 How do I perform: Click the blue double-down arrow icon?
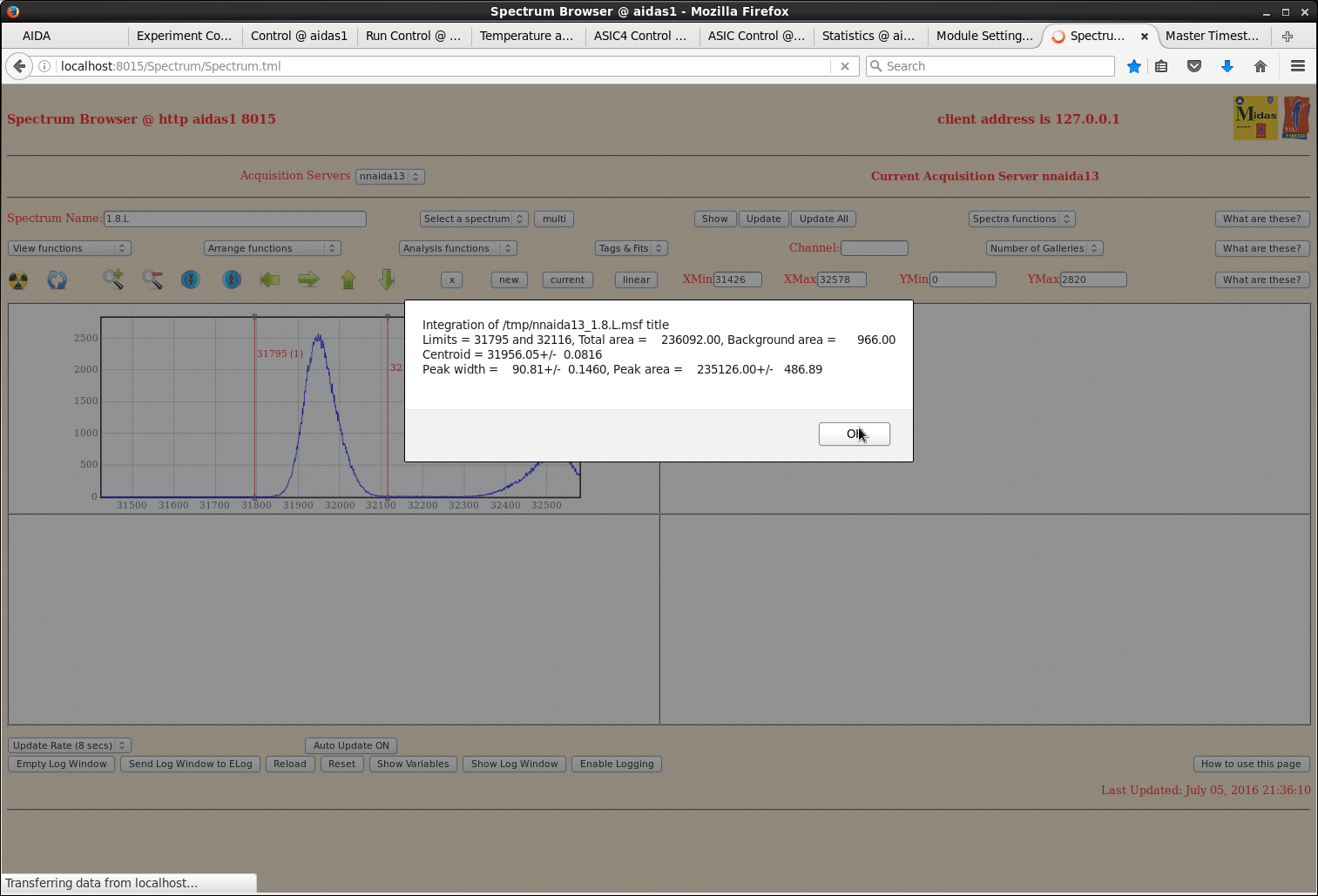[191, 280]
